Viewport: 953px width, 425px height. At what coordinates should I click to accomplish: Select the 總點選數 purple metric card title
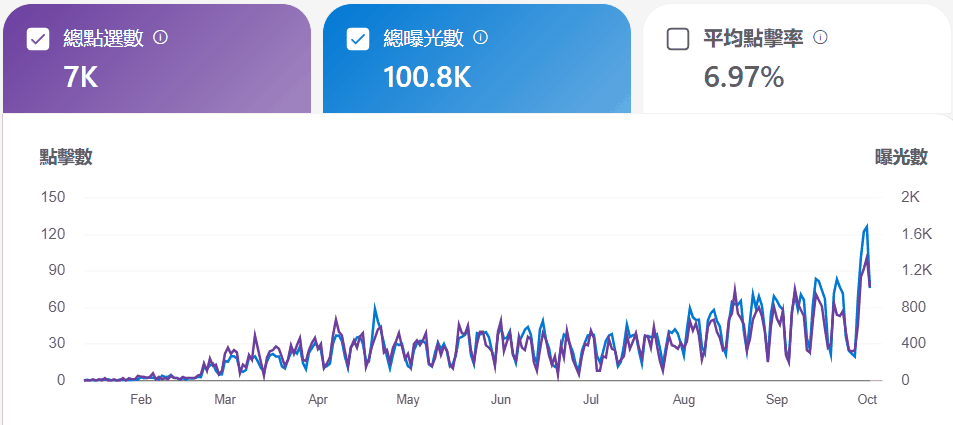(103, 38)
